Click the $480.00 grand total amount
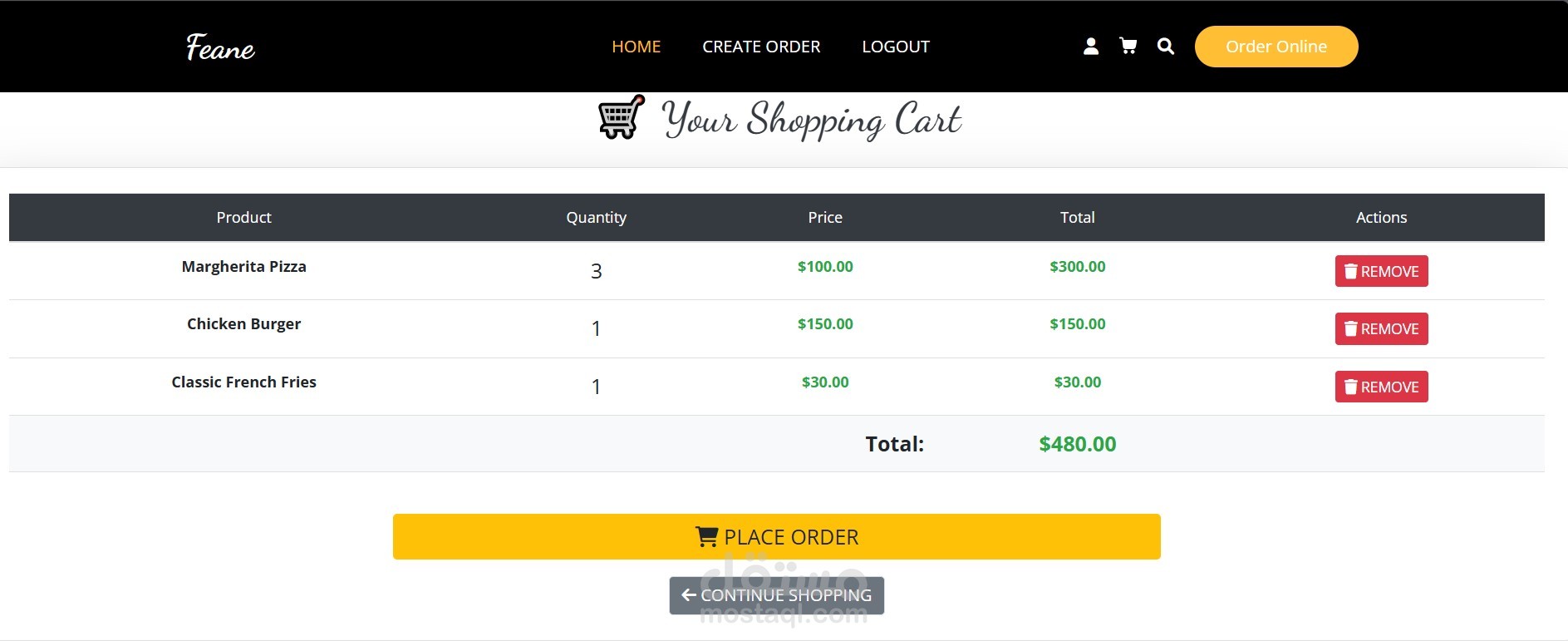 1077,444
